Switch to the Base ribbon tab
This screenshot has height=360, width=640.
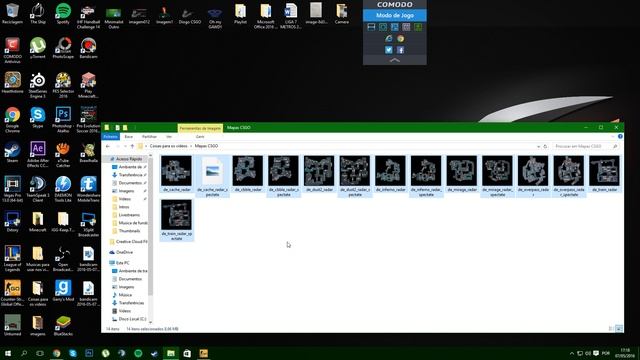pyautogui.click(x=129, y=136)
